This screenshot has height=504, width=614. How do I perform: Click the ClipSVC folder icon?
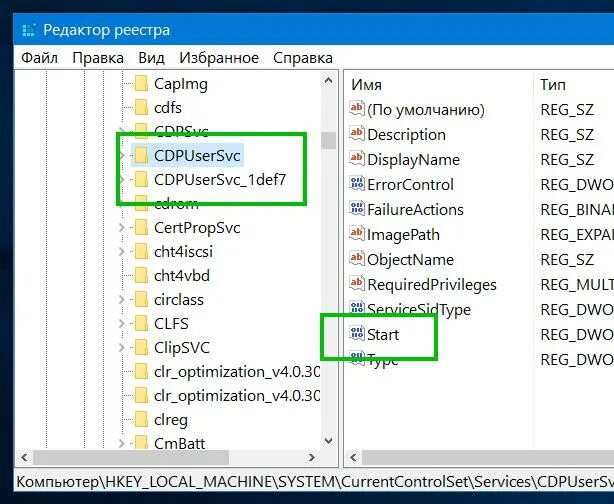pos(141,347)
